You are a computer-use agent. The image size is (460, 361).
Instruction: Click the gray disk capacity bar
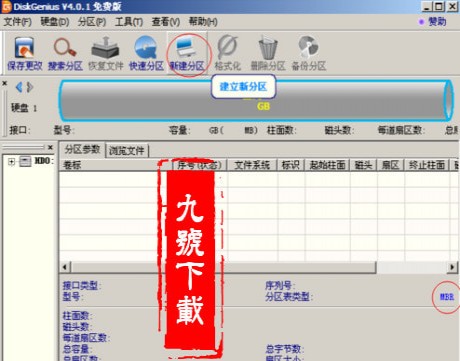(x=256, y=100)
